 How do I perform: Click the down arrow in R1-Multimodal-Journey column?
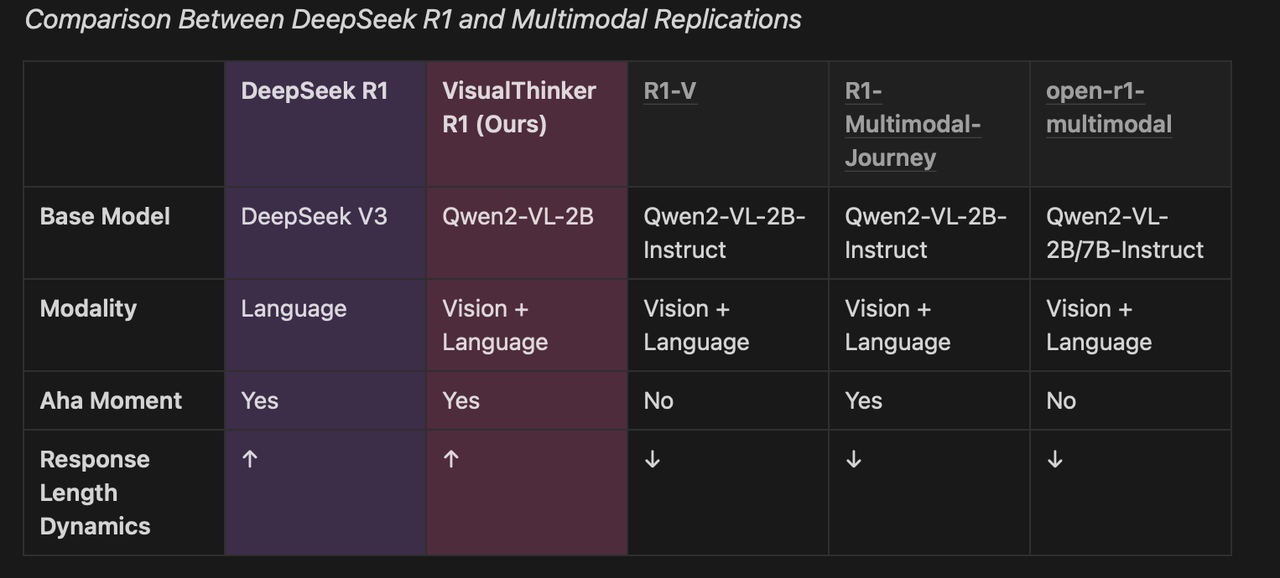pyautogui.click(x=853, y=459)
